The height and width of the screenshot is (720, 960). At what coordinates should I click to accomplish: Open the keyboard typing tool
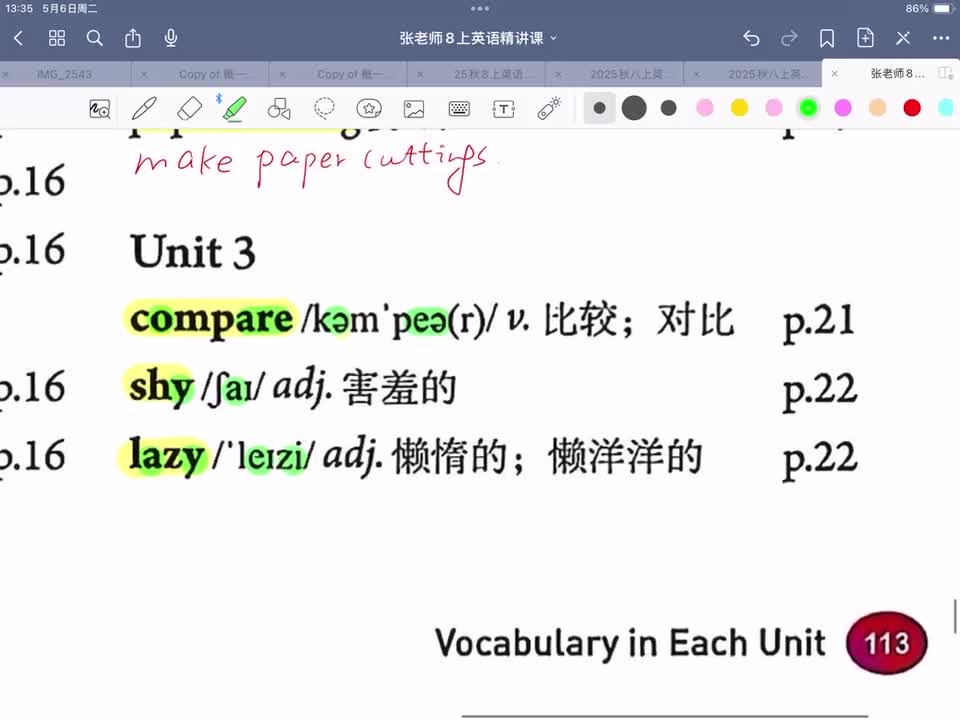pyautogui.click(x=459, y=109)
